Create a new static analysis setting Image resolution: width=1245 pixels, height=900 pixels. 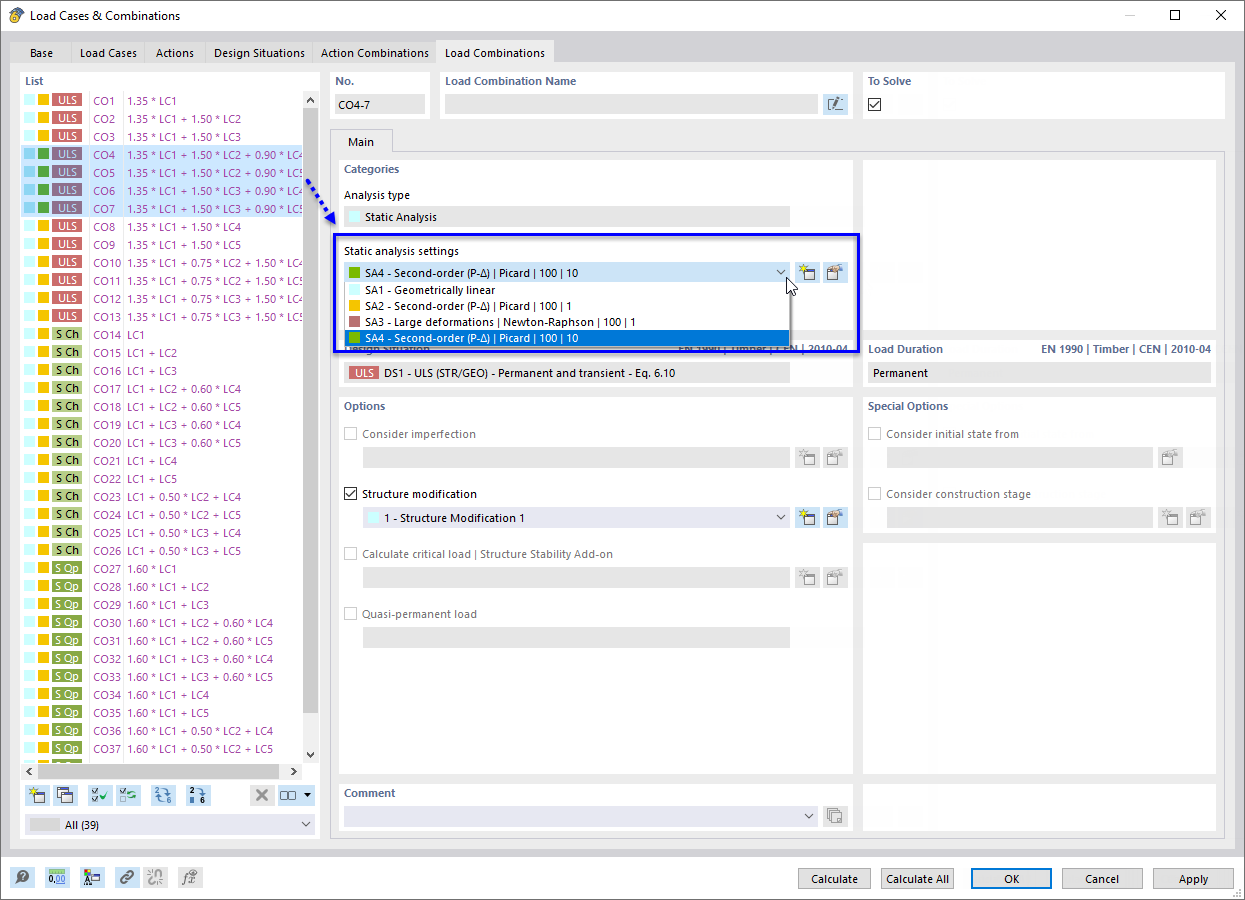[807, 272]
